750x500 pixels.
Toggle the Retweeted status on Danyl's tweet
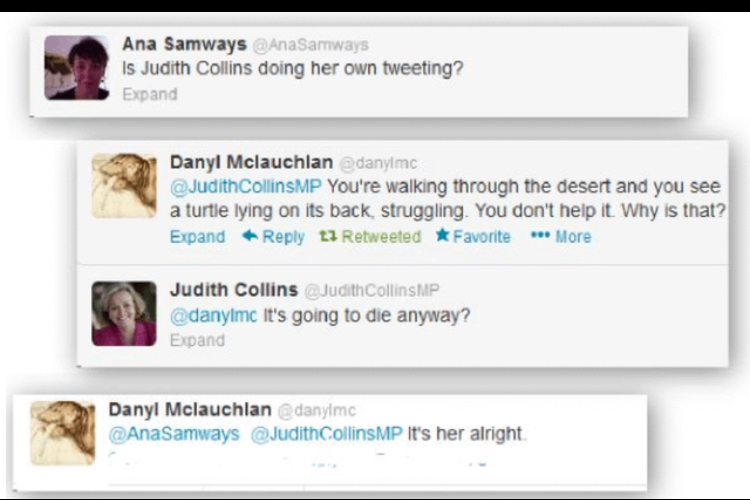coord(381,236)
